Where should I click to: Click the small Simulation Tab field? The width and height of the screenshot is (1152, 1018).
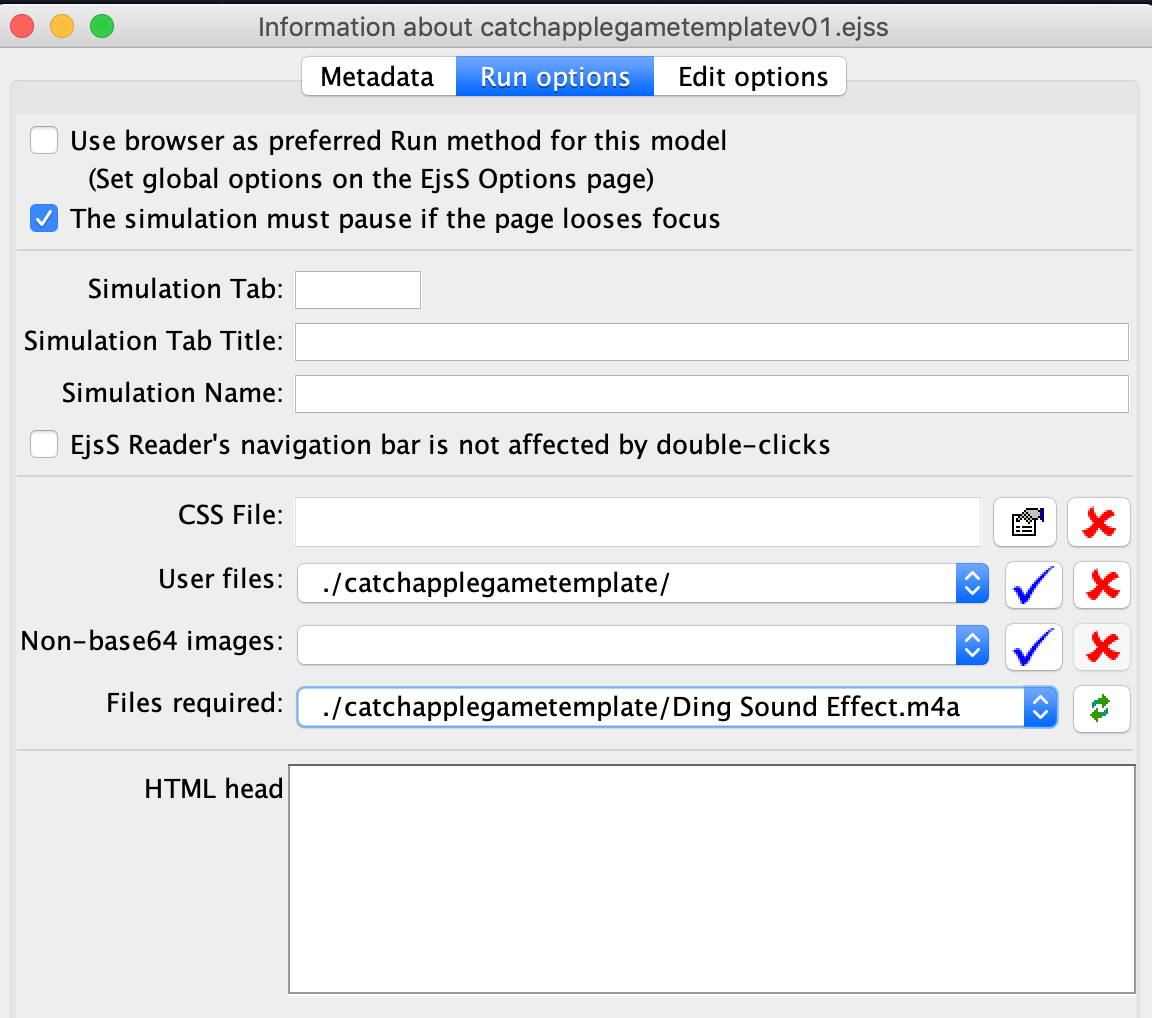tap(358, 290)
